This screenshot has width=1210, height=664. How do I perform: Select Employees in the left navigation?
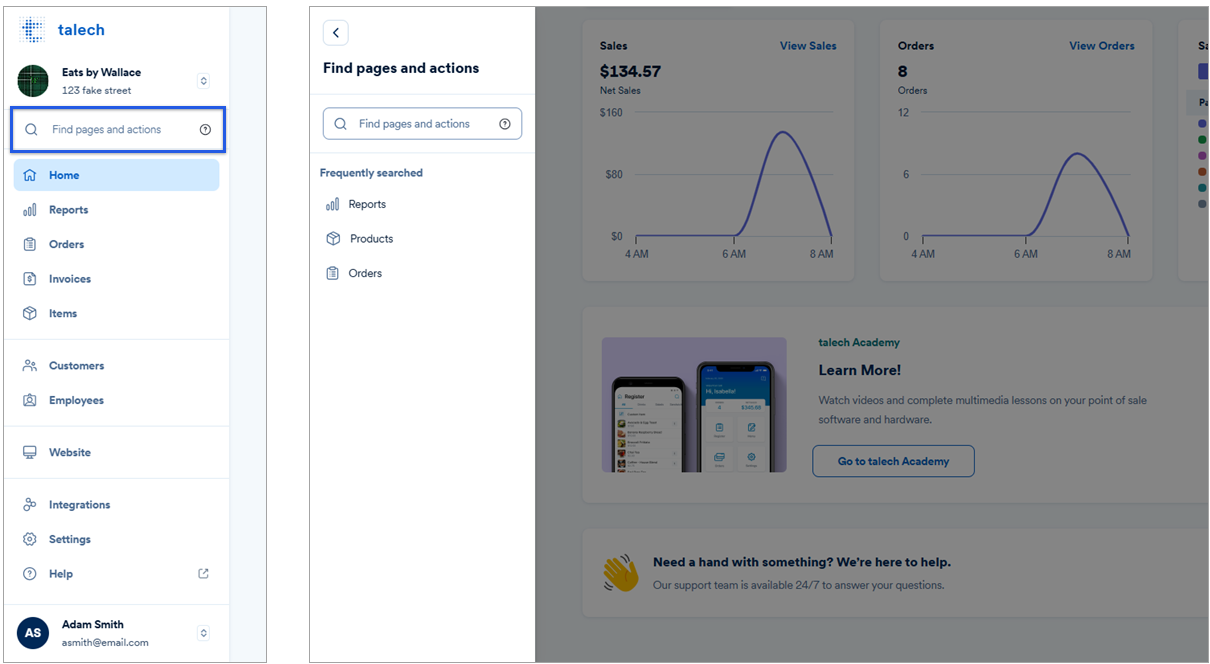tap(76, 401)
